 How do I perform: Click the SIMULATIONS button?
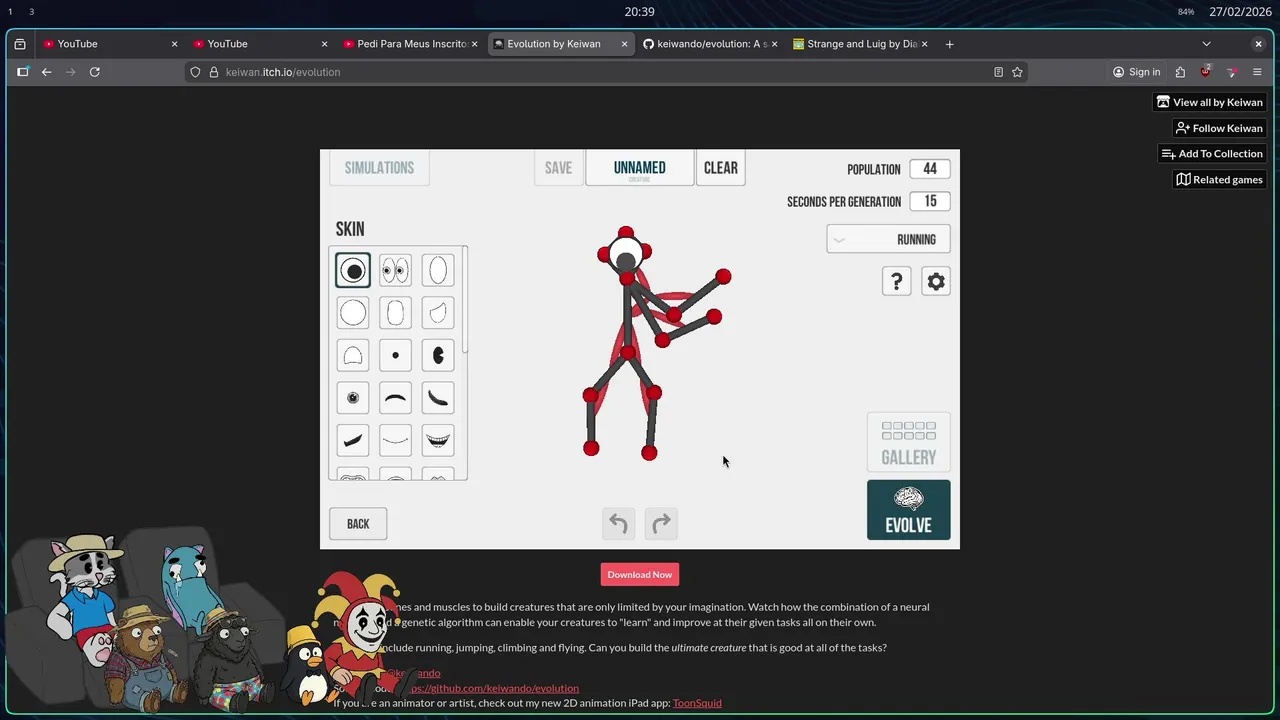pyautogui.click(x=379, y=168)
